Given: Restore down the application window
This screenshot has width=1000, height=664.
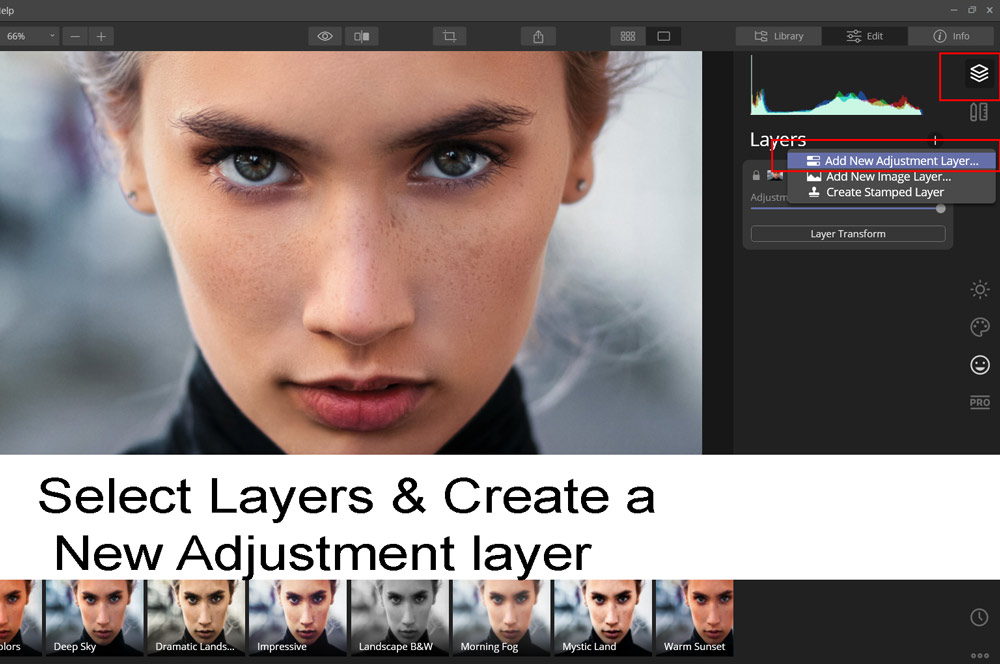Looking at the screenshot, I should [x=972, y=10].
